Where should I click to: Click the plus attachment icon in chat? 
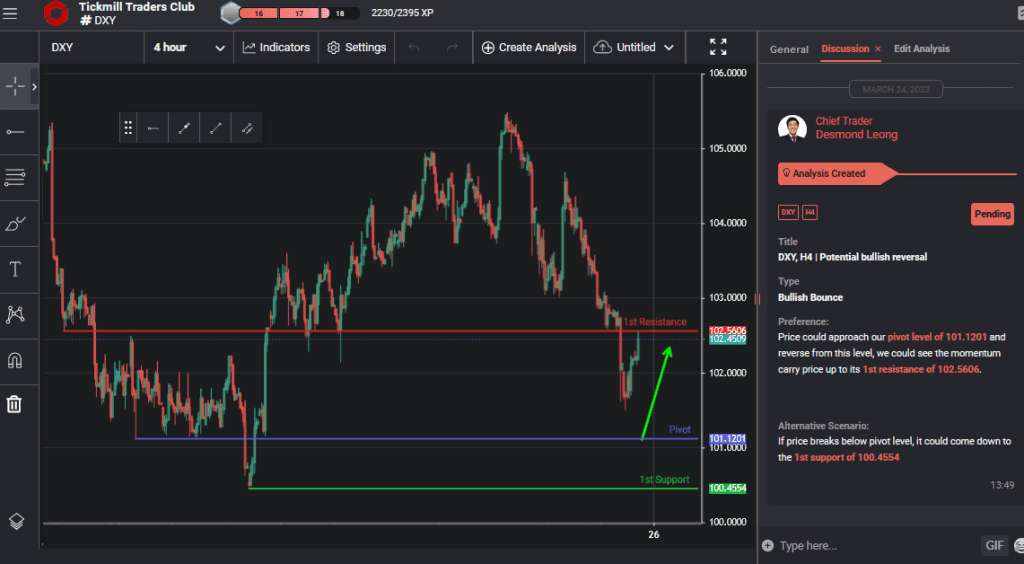click(x=767, y=546)
